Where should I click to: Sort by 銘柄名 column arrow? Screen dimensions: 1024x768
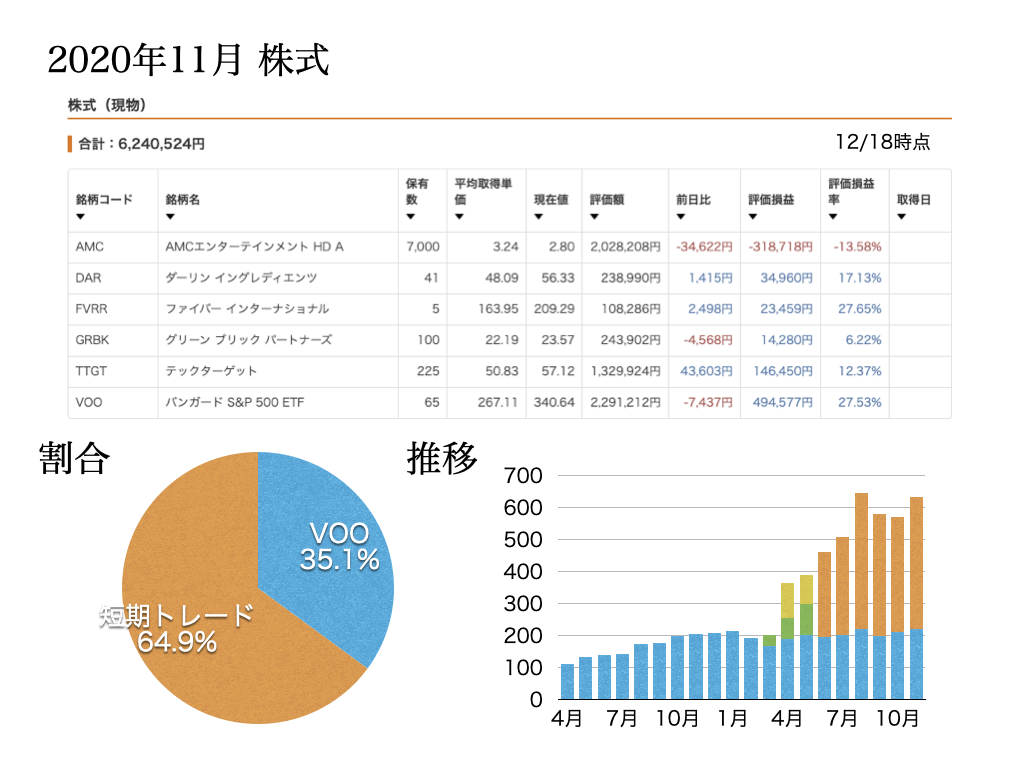tap(170, 217)
